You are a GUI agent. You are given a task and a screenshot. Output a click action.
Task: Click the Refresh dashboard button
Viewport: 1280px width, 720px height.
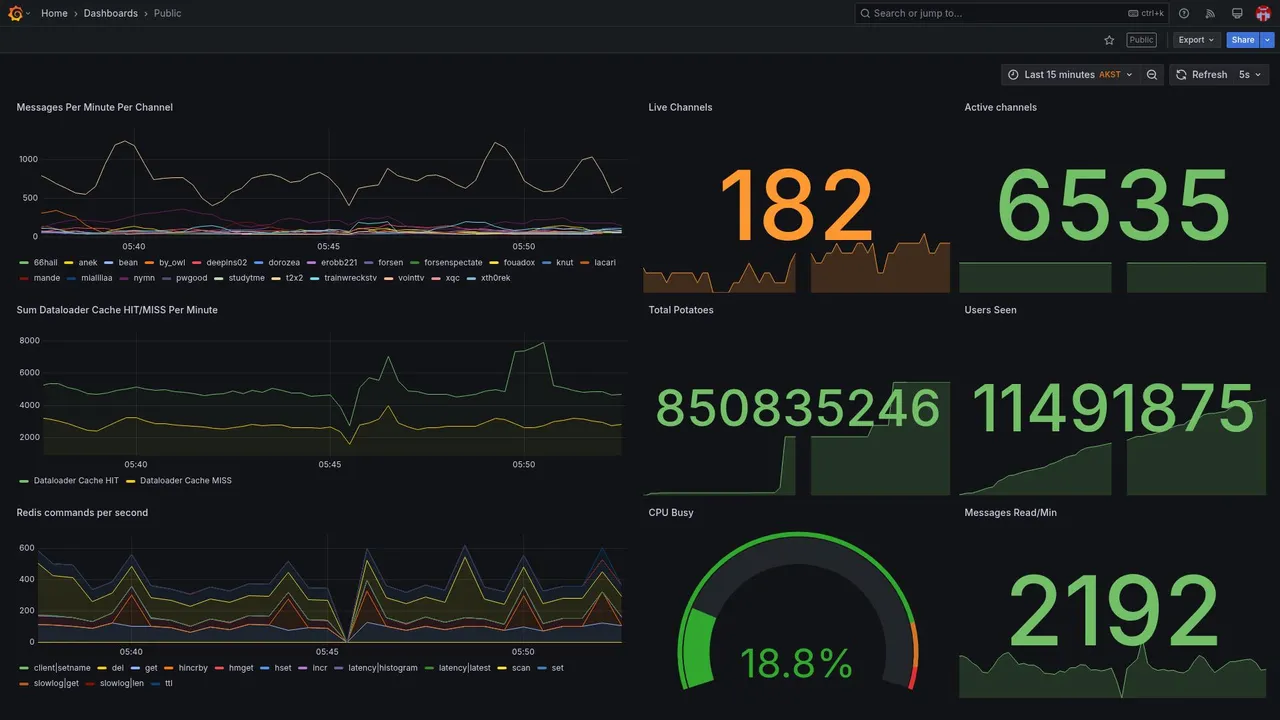(x=1200, y=75)
